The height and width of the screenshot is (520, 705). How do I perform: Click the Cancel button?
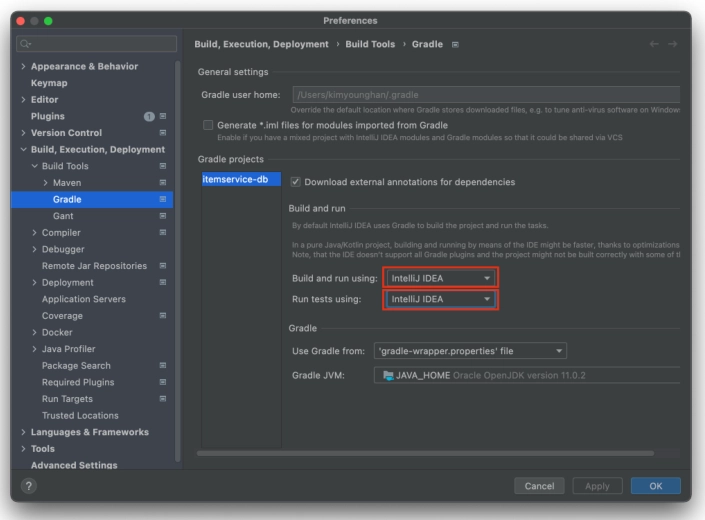pos(539,486)
